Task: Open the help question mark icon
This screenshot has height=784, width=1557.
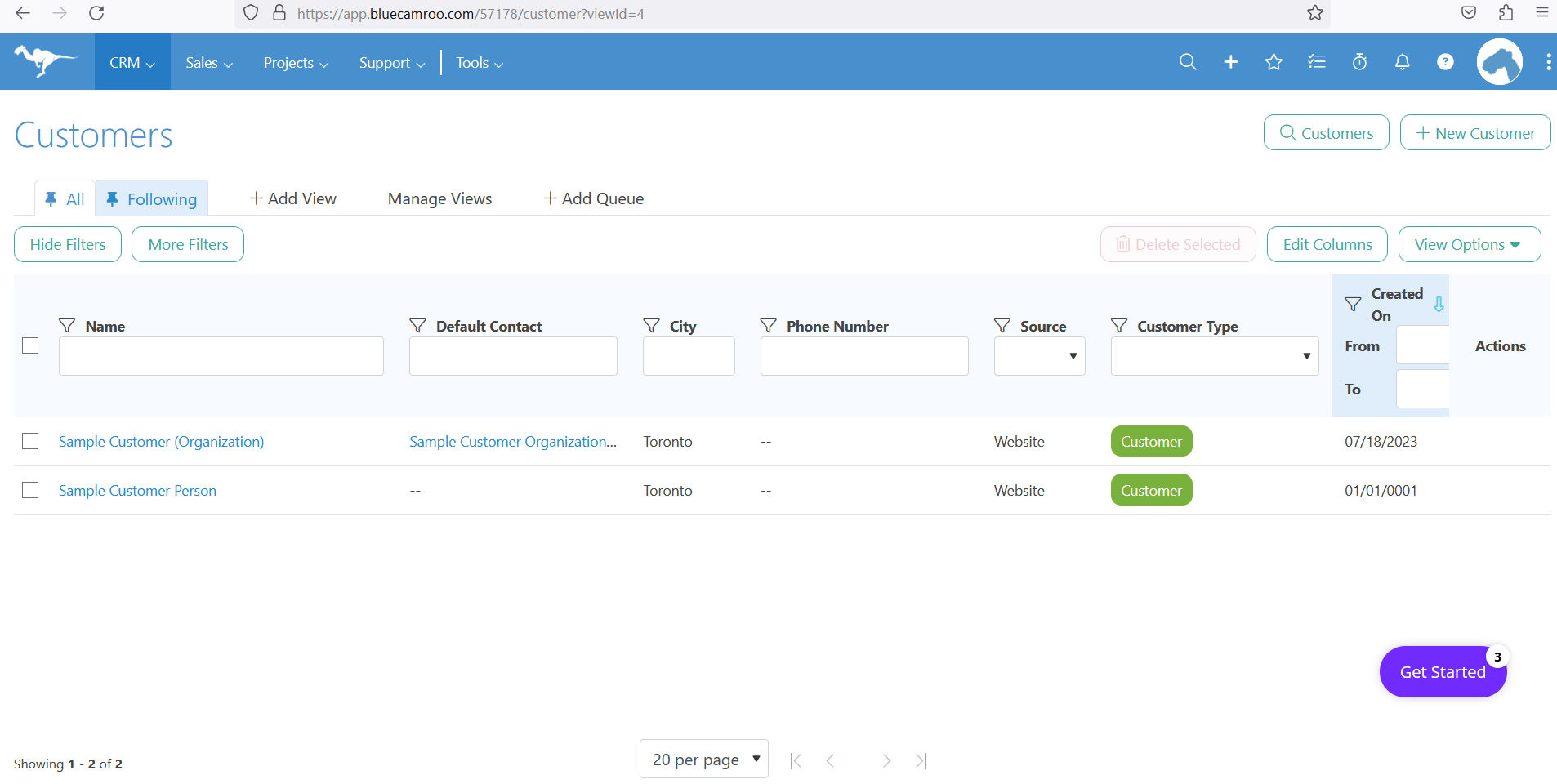Action: tap(1445, 62)
